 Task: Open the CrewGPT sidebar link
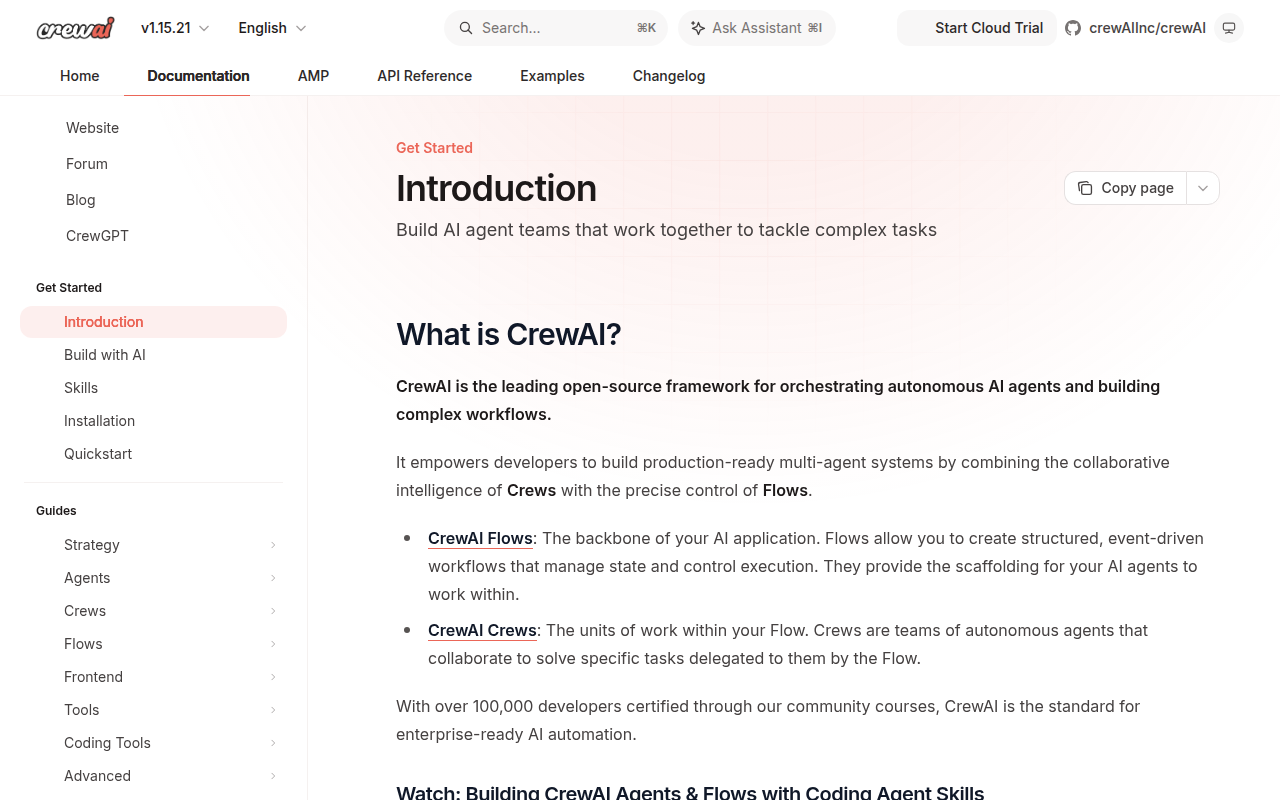97,236
